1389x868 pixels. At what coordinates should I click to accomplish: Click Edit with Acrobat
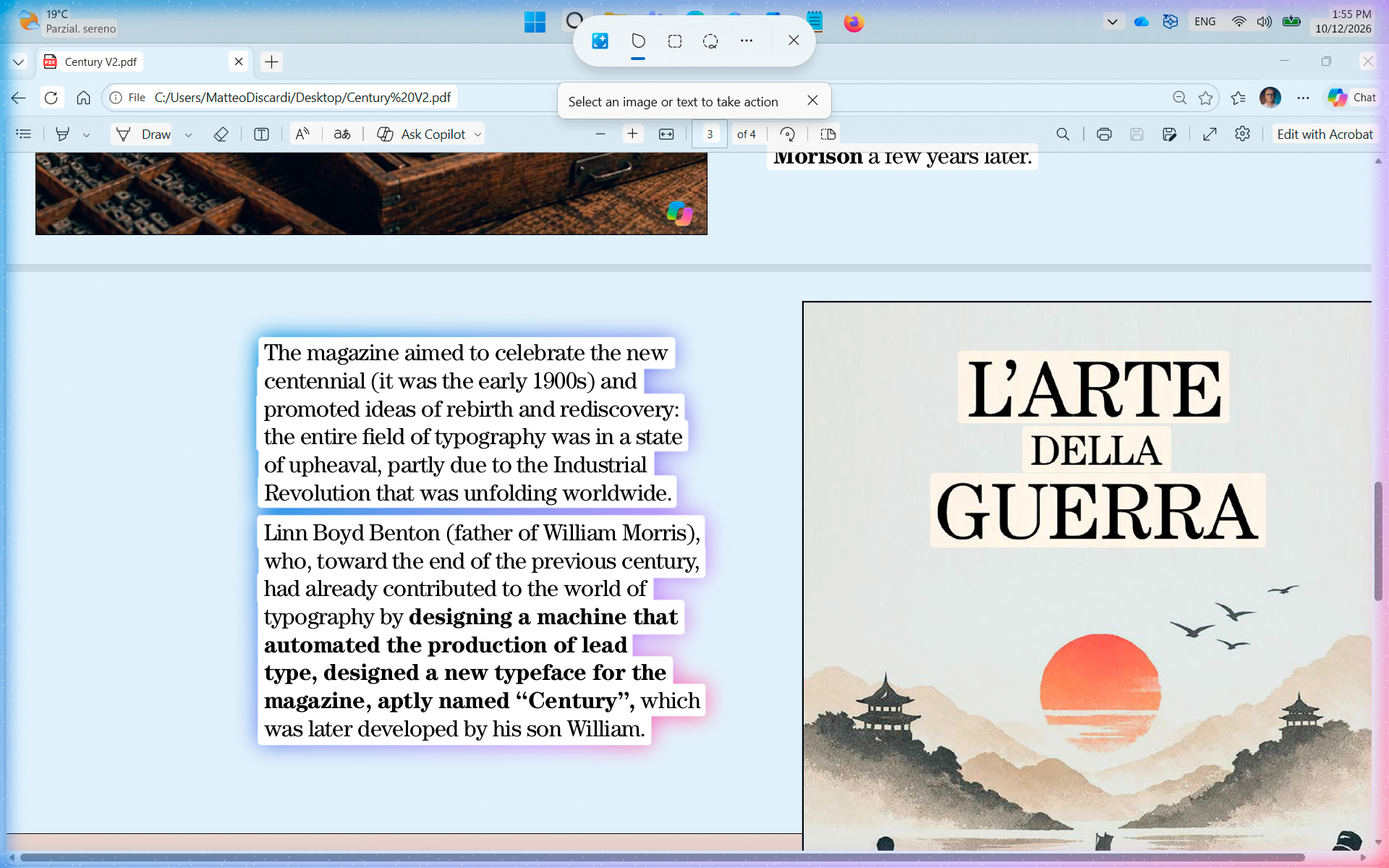click(x=1325, y=134)
